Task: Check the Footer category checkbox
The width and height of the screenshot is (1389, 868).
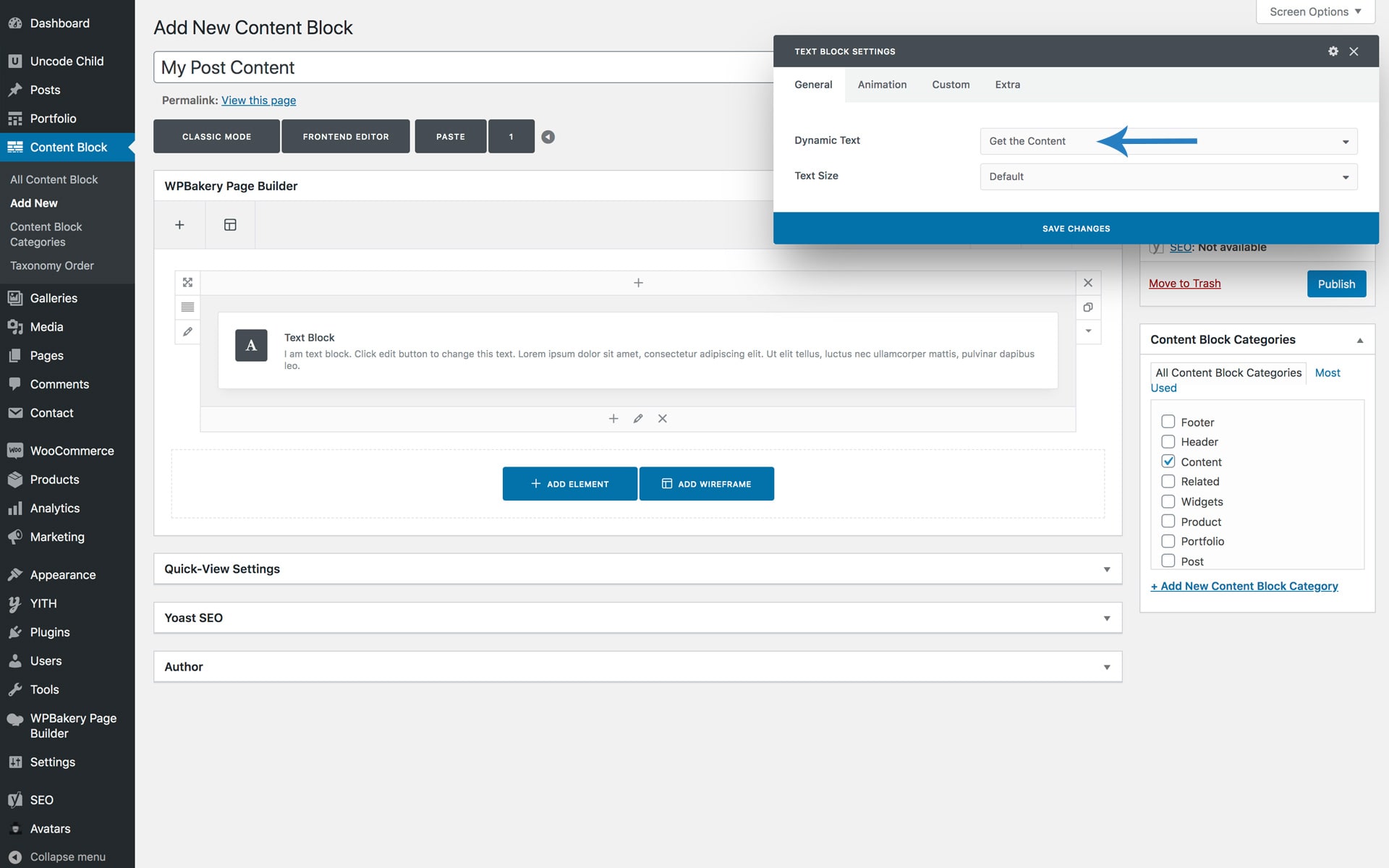Action: pyautogui.click(x=1168, y=422)
